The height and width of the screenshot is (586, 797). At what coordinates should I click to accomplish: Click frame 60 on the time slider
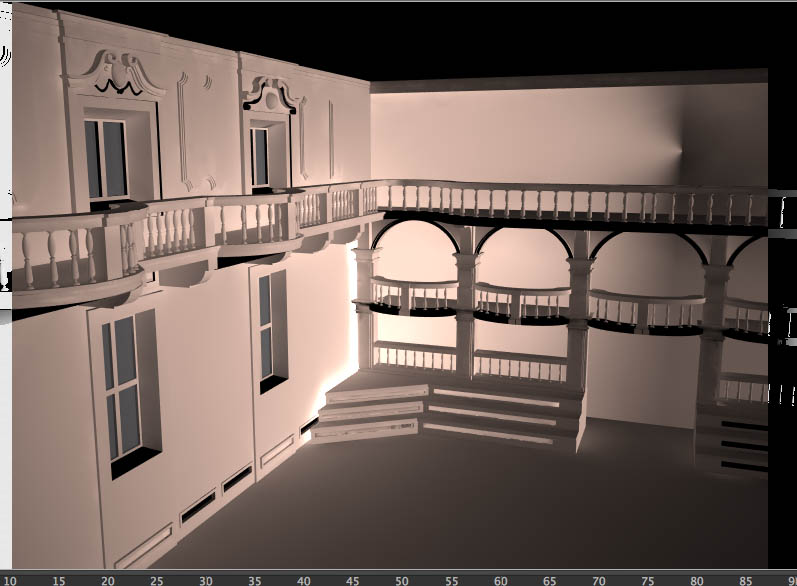coord(500,581)
